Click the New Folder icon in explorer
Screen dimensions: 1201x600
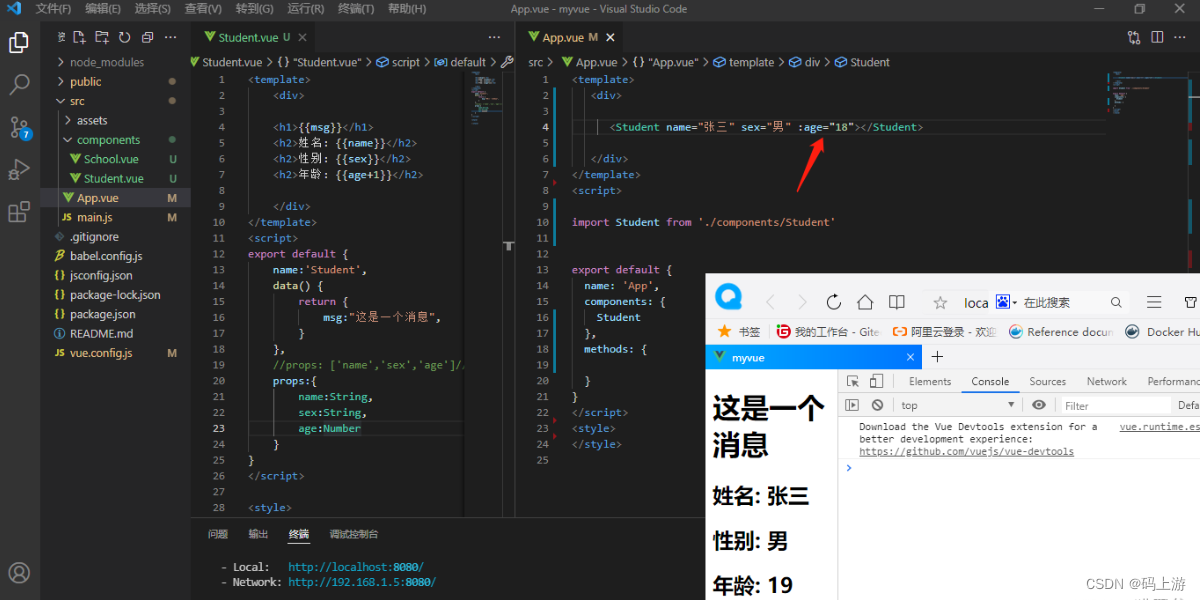coord(102,37)
